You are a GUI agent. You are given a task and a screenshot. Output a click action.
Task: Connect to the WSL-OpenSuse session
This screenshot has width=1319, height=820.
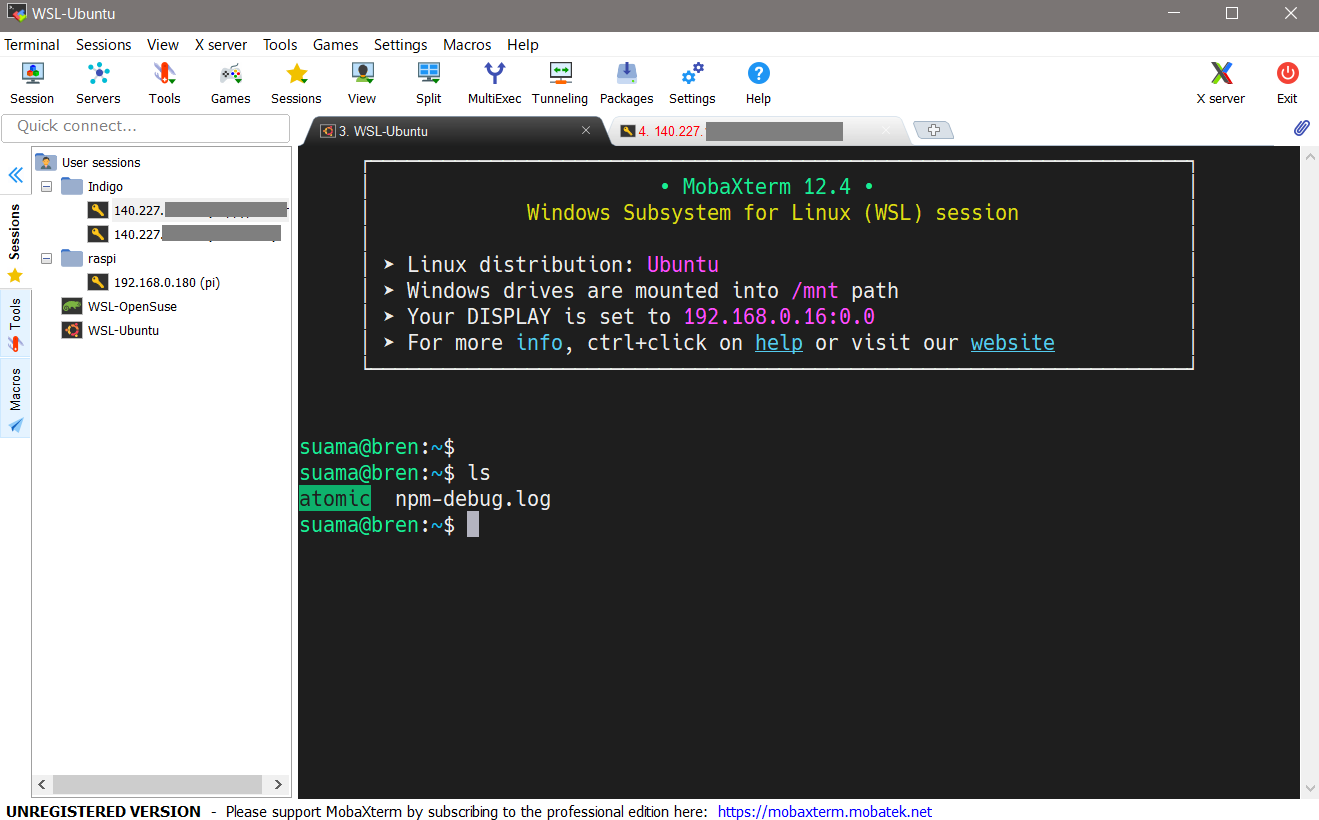128,306
